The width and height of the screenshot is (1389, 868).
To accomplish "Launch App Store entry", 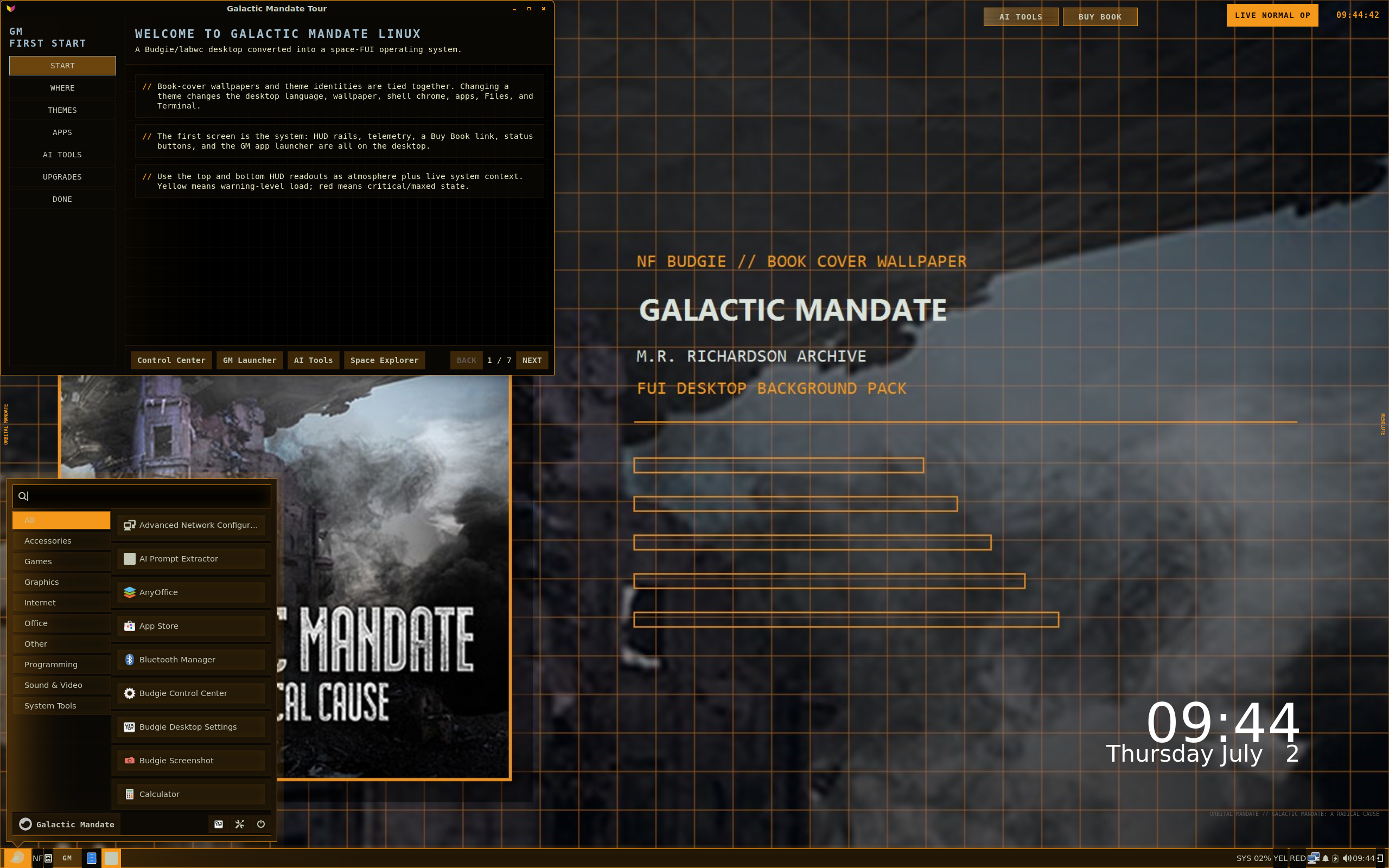I will 191,626.
